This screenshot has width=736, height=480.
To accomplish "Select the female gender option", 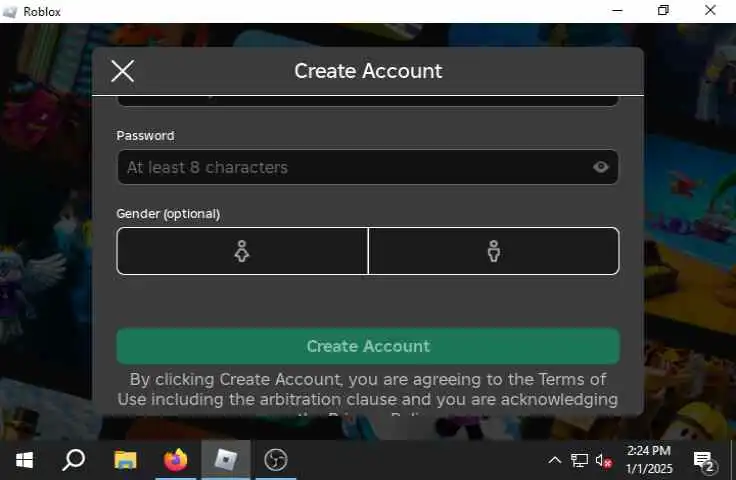I will pyautogui.click(x=242, y=251).
